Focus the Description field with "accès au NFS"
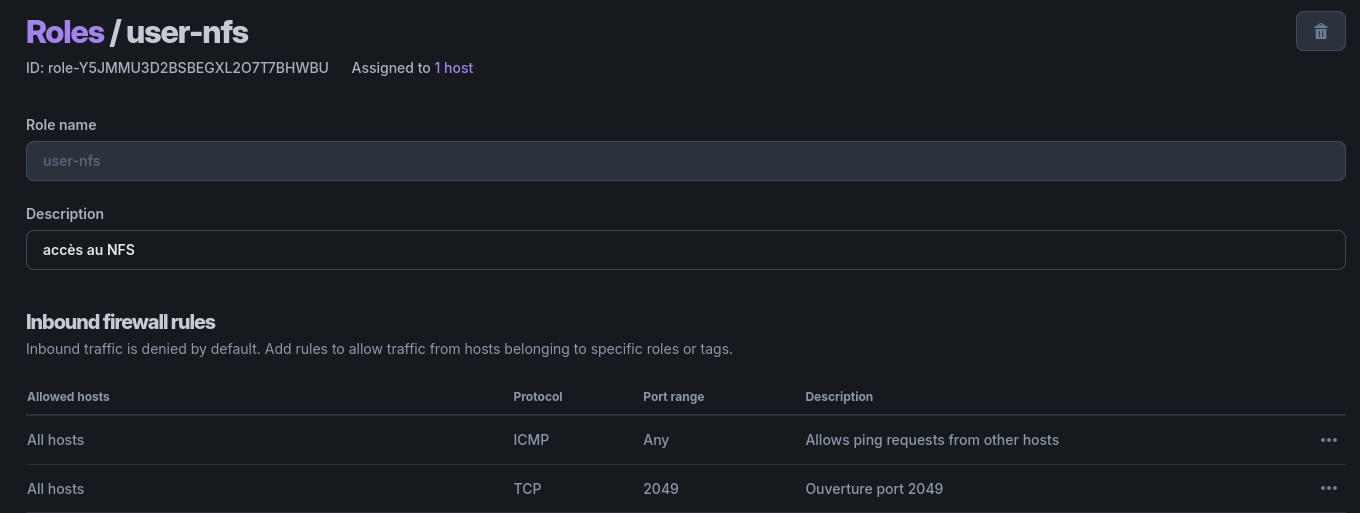The height and width of the screenshot is (513, 1360). (x=685, y=250)
